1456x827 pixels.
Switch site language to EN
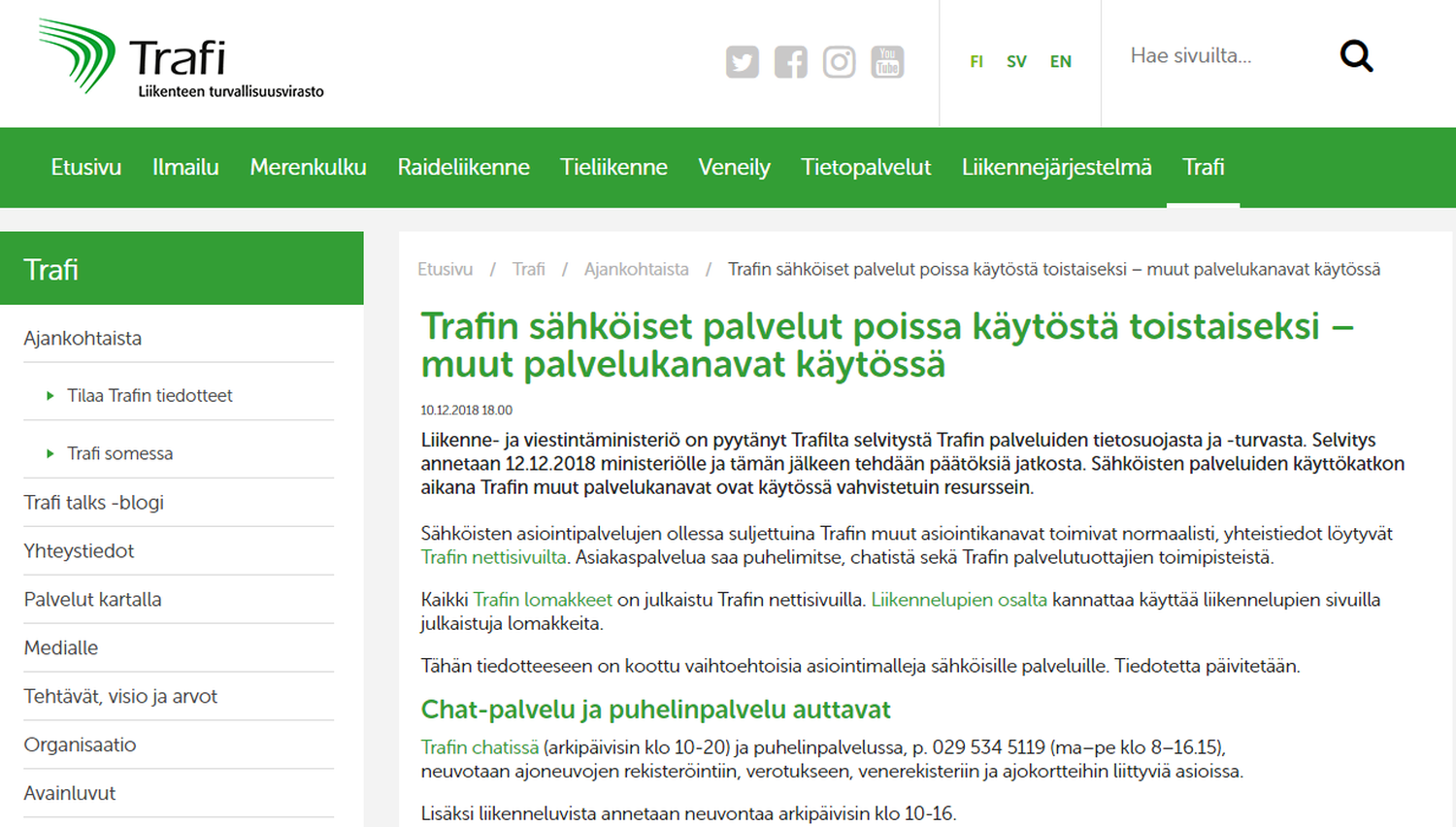(1061, 62)
